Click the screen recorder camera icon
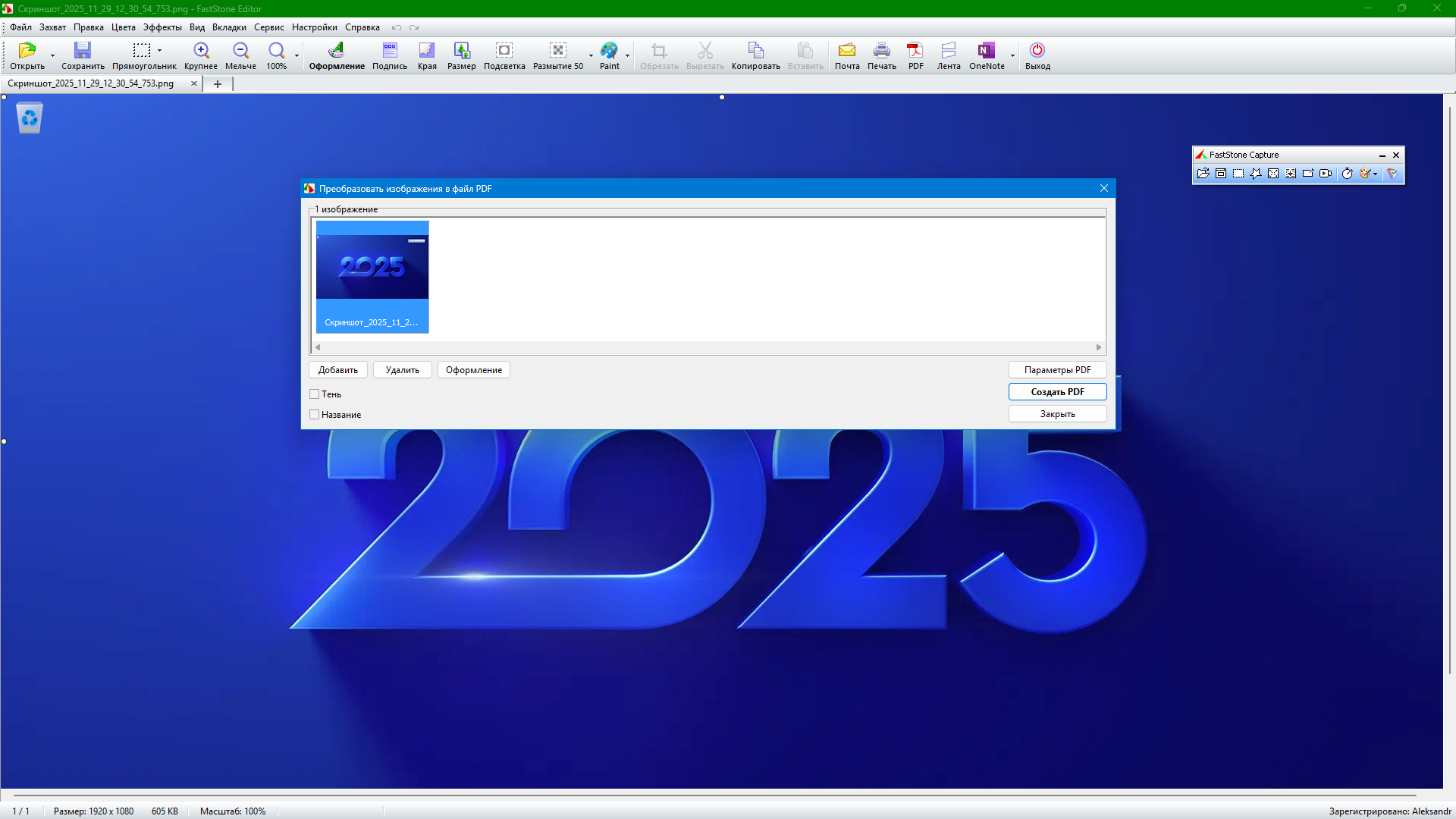The height and width of the screenshot is (819, 1456). click(x=1326, y=174)
